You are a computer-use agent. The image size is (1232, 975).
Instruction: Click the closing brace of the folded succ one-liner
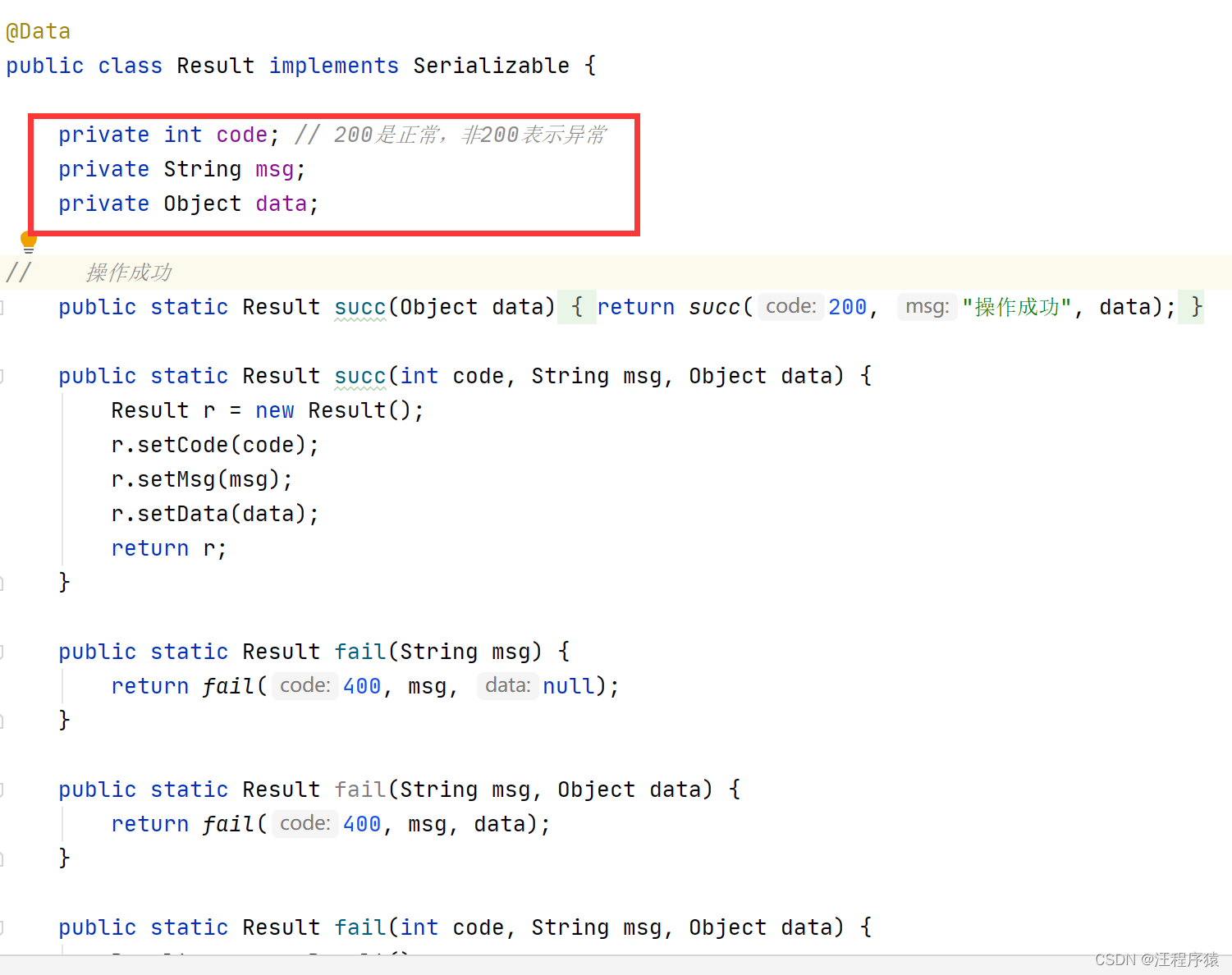(1197, 307)
